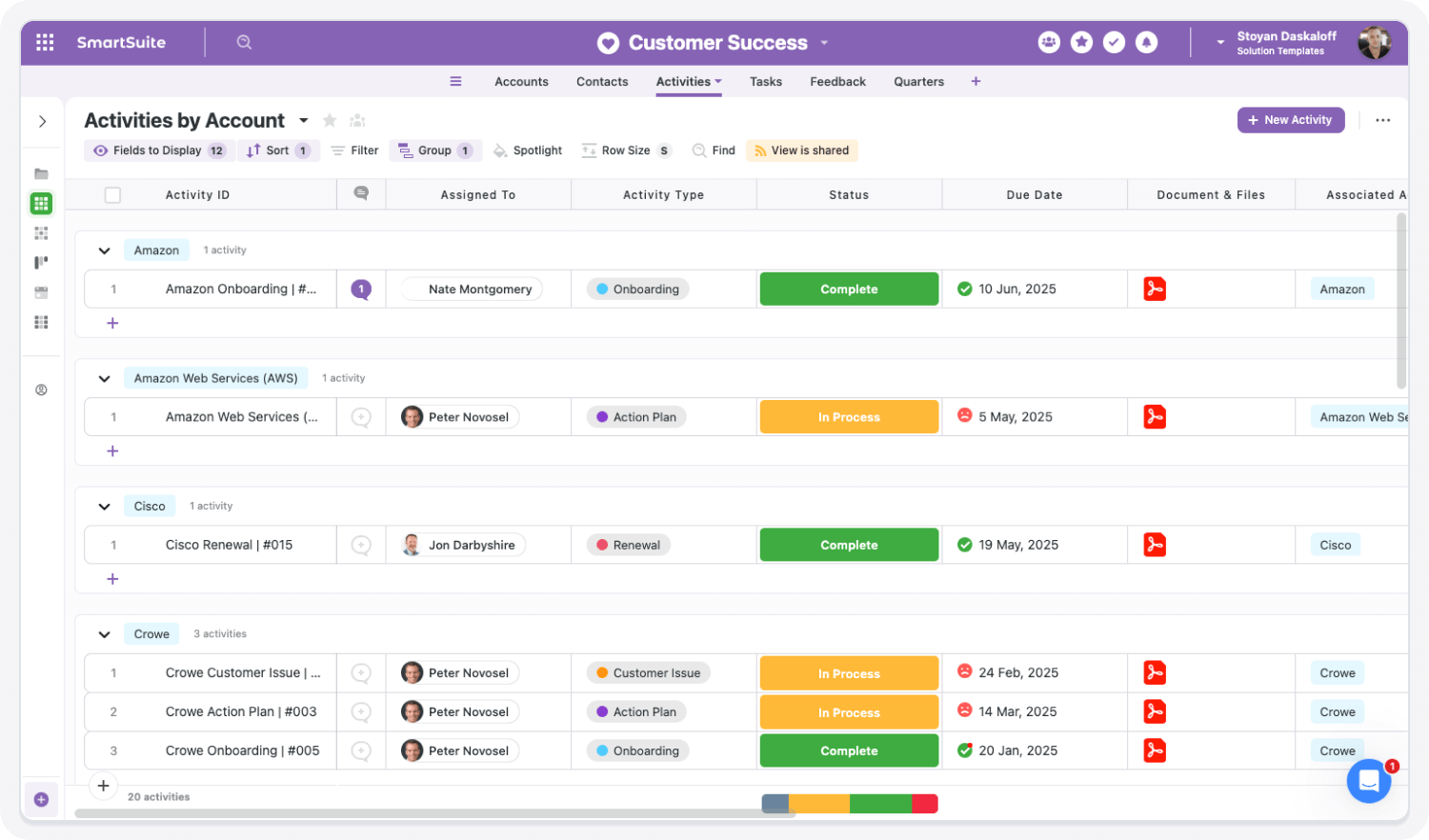Open Fields to Display options
Viewport: 1429px width, 840px height.
(x=161, y=150)
